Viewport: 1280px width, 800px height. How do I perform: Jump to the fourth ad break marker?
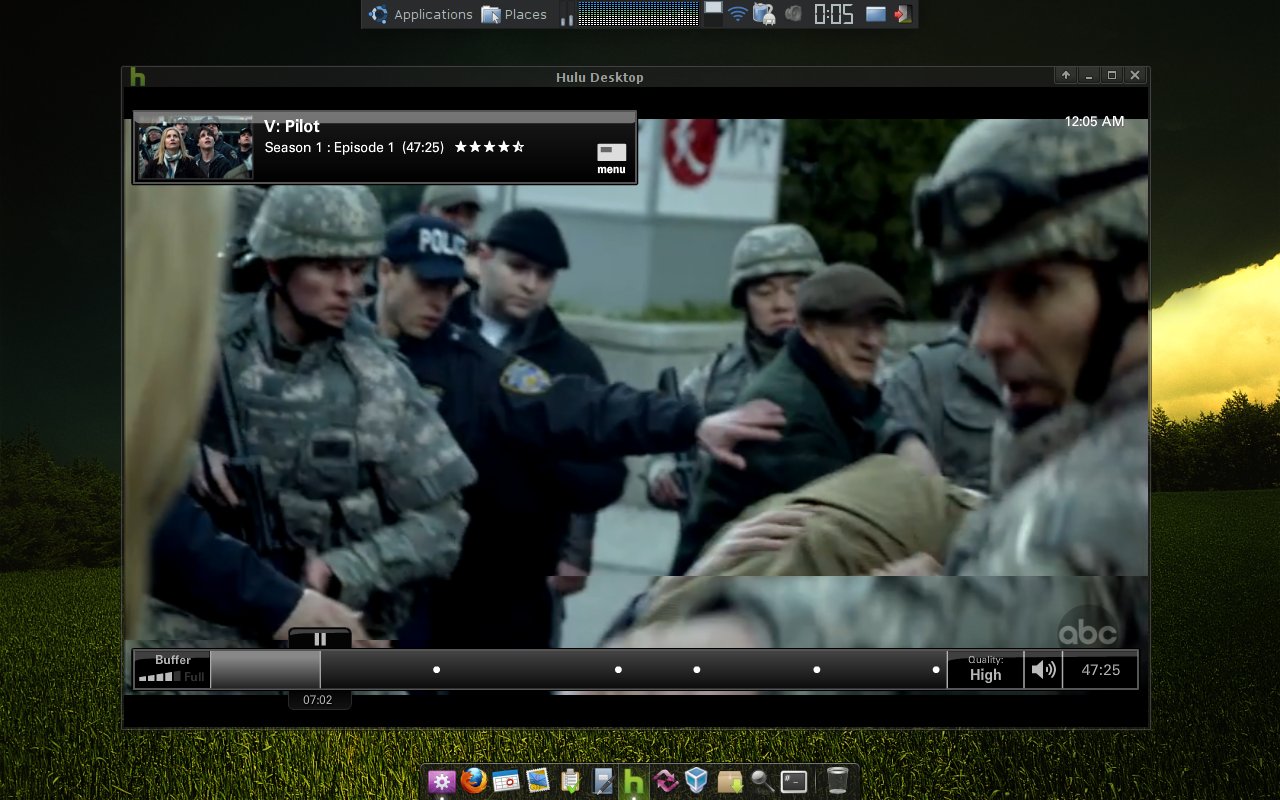click(x=817, y=670)
